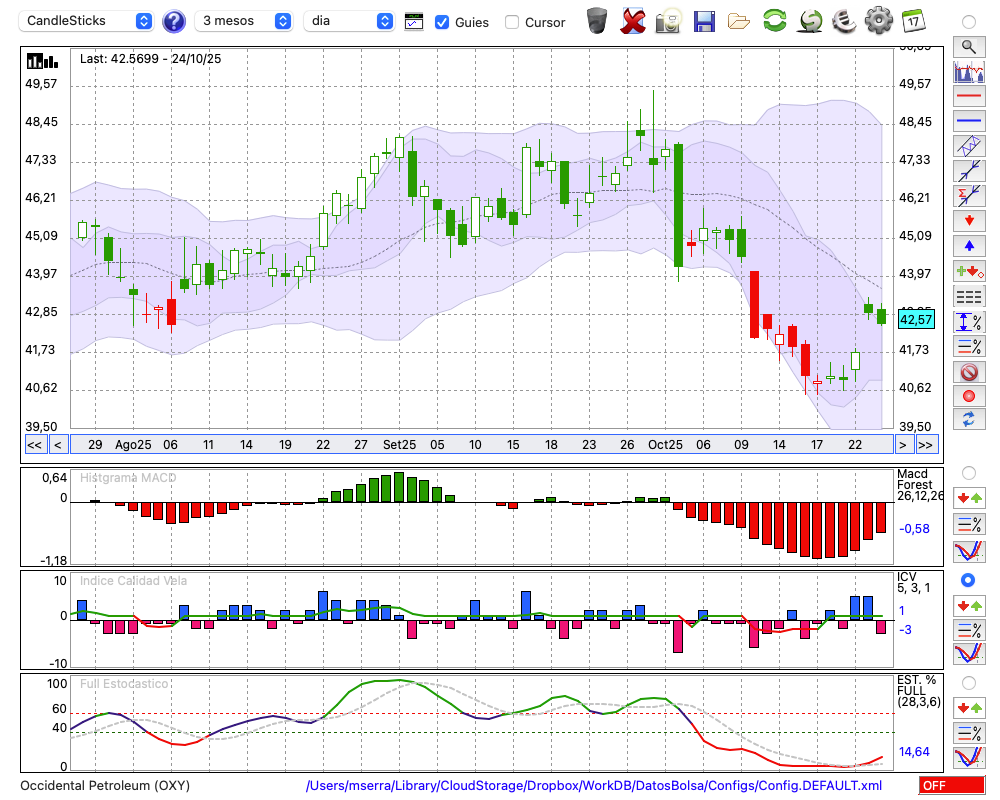Screen dimensions: 1000x800
Task: Click the blue up arrow marker tool
Action: point(969,246)
